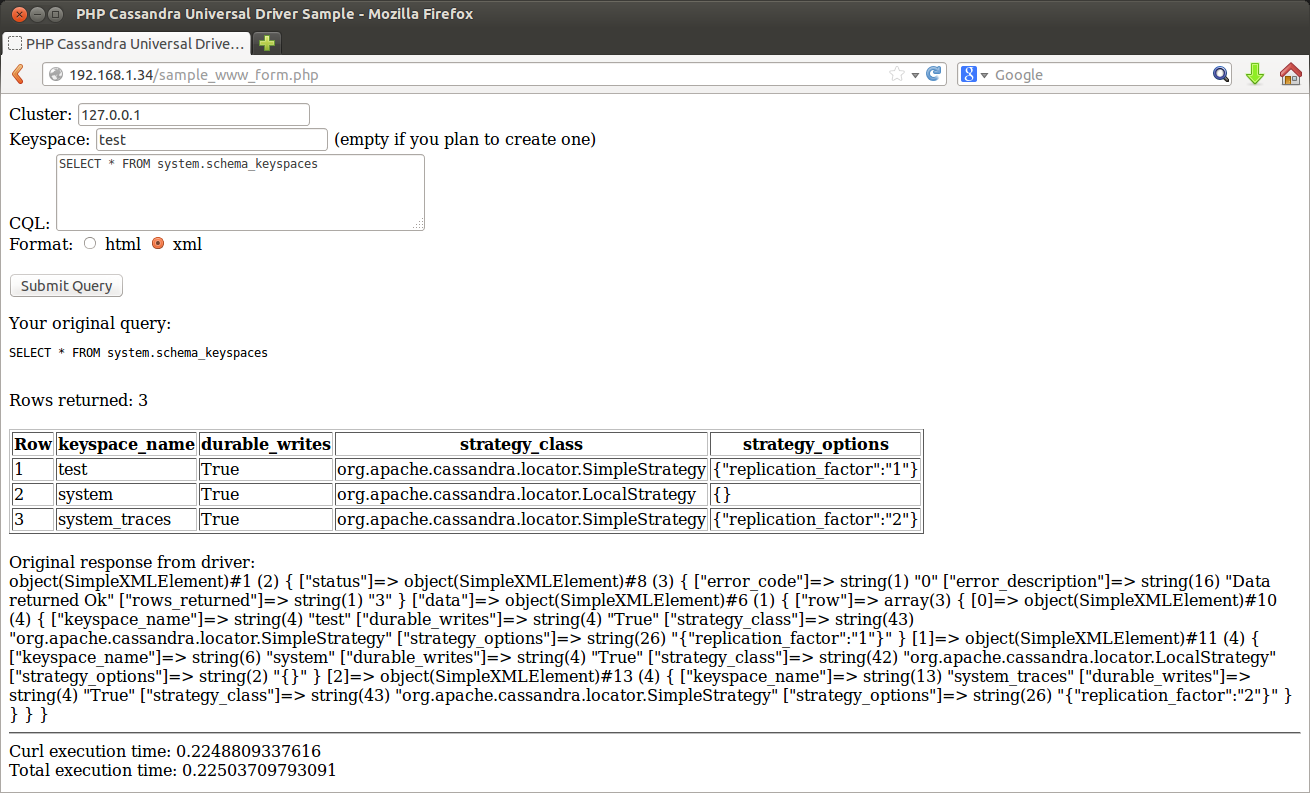Click the Curl execution time line

tap(165, 751)
